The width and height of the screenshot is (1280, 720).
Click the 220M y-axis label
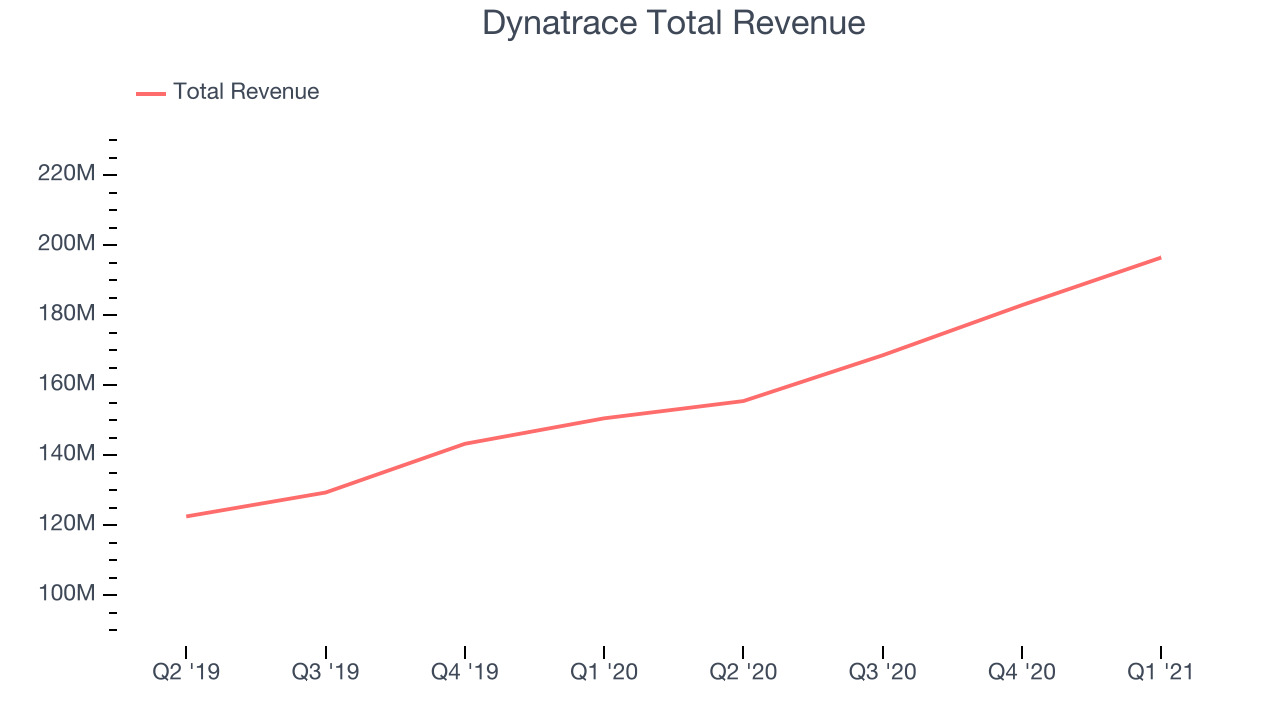click(x=67, y=174)
